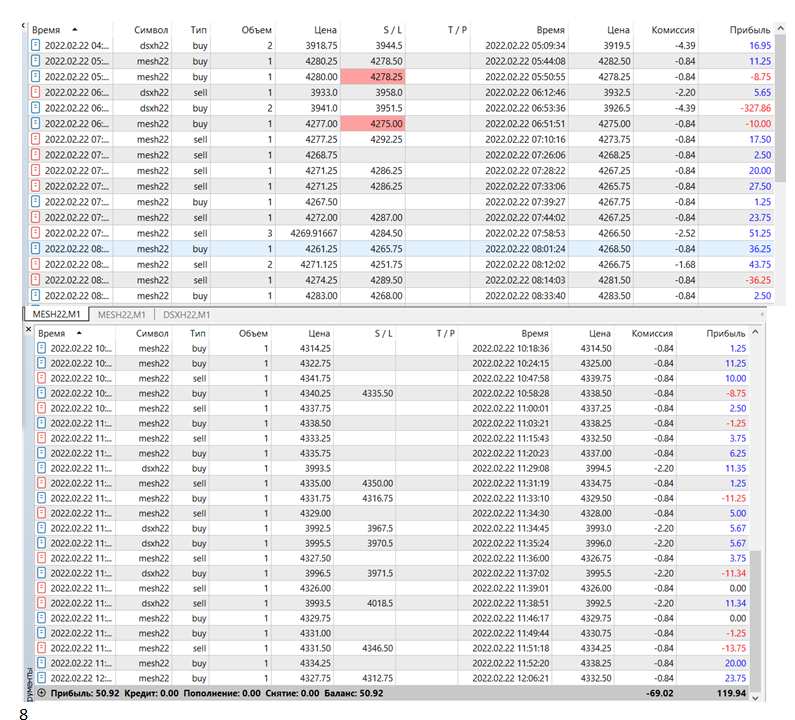
Task: Click the red-highlighted S/L cell 4278.25
Action: 373,77
